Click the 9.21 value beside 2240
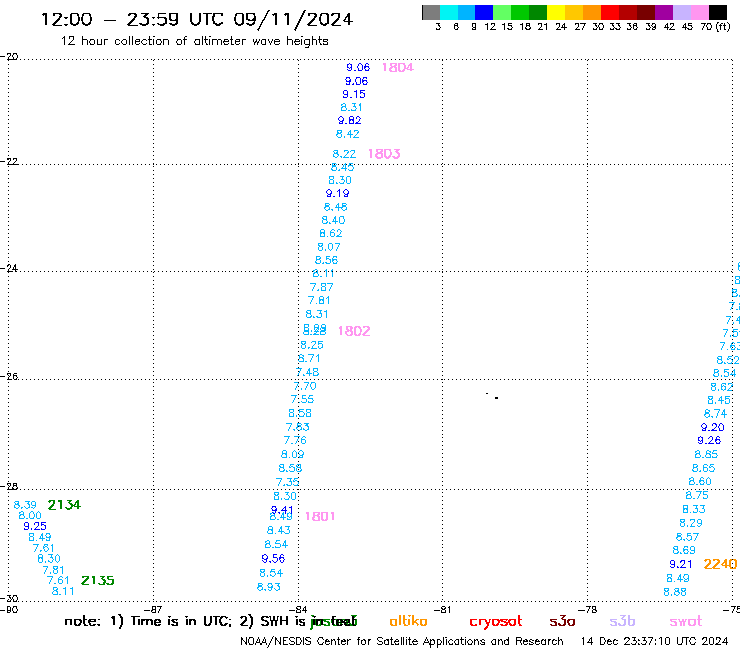 [681, 564]
